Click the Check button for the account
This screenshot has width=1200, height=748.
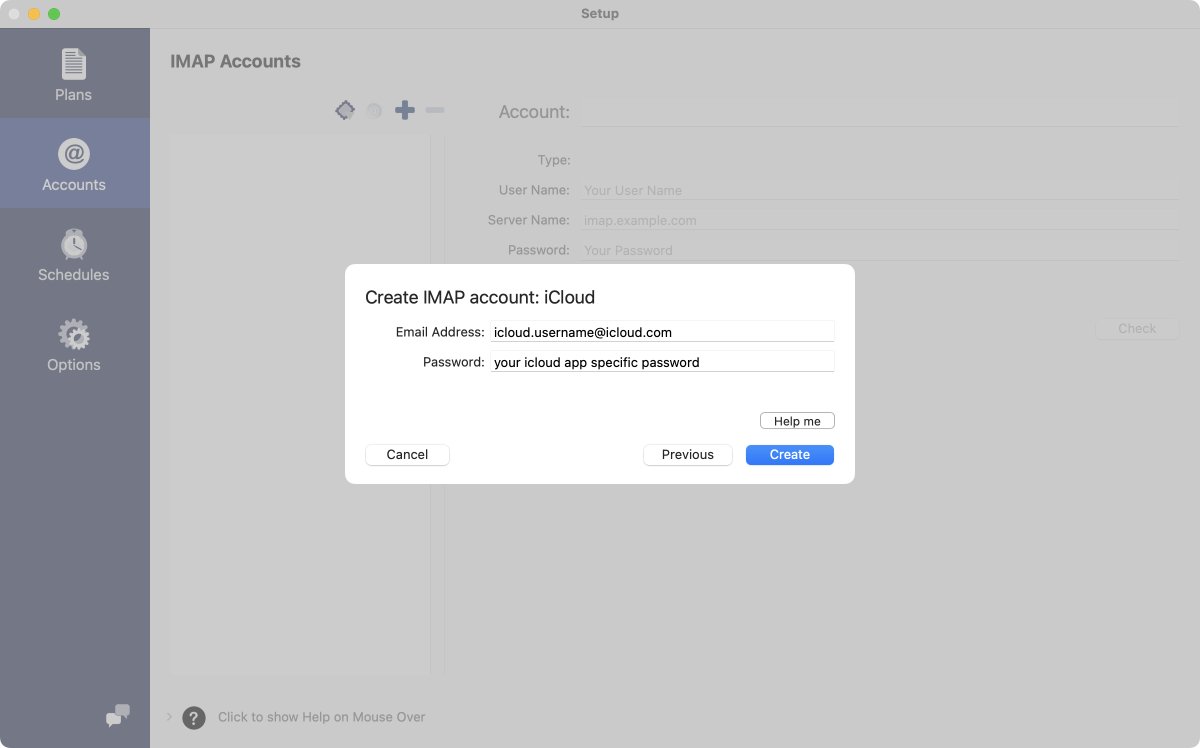tap(1137, 328)
